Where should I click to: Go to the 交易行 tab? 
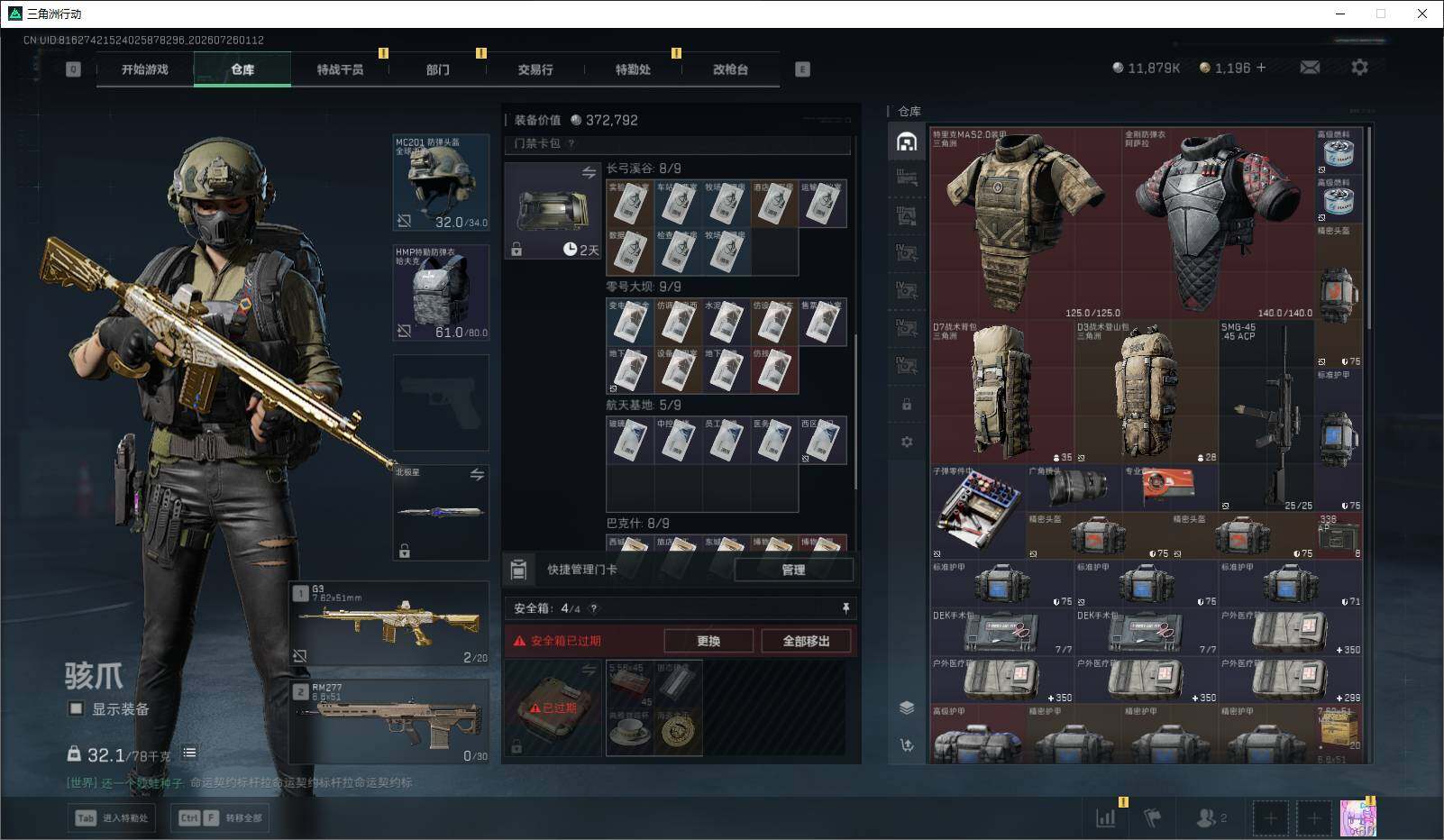tap(535, 69)
